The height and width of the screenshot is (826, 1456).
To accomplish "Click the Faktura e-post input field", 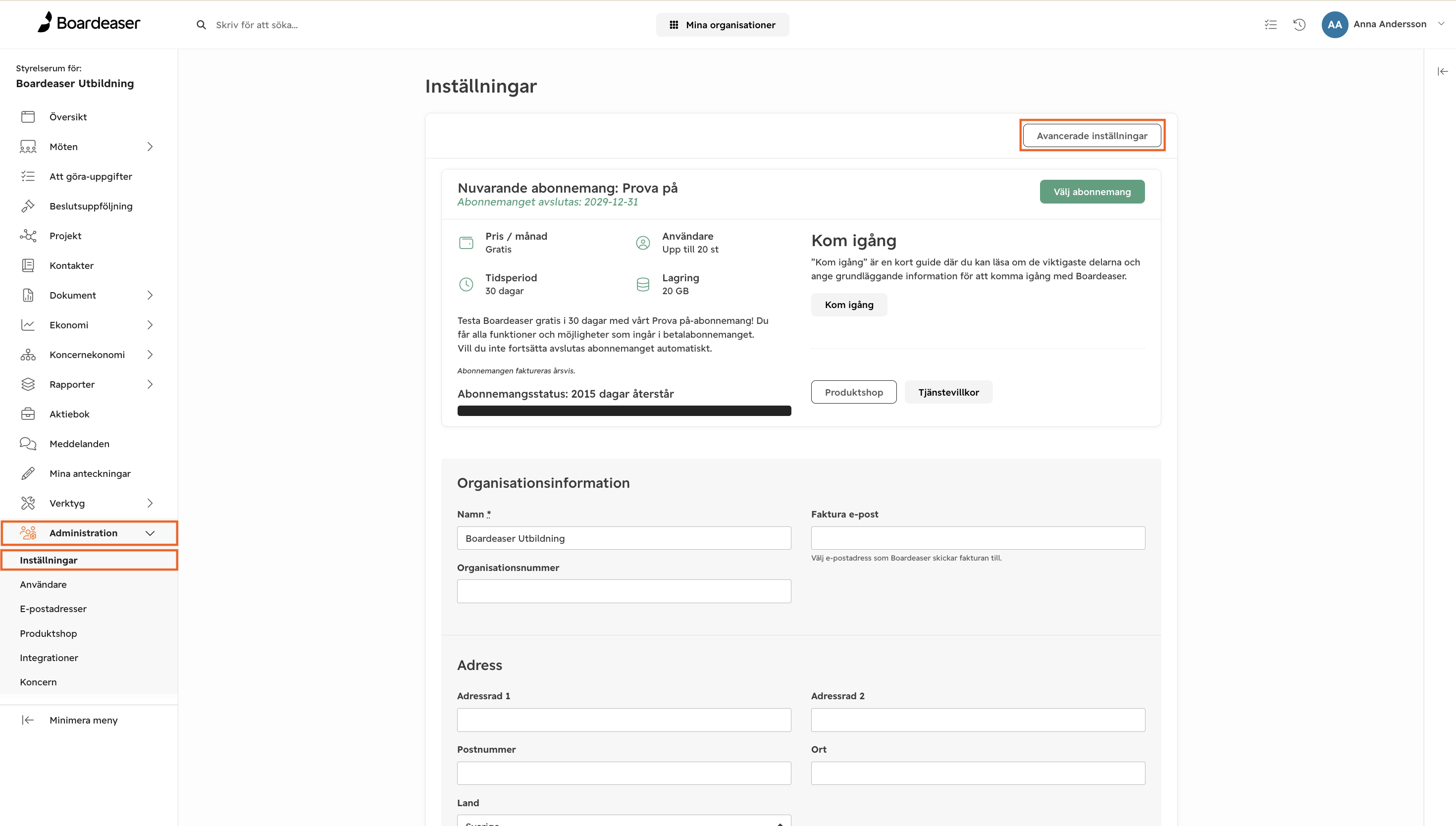I will 978,538.
